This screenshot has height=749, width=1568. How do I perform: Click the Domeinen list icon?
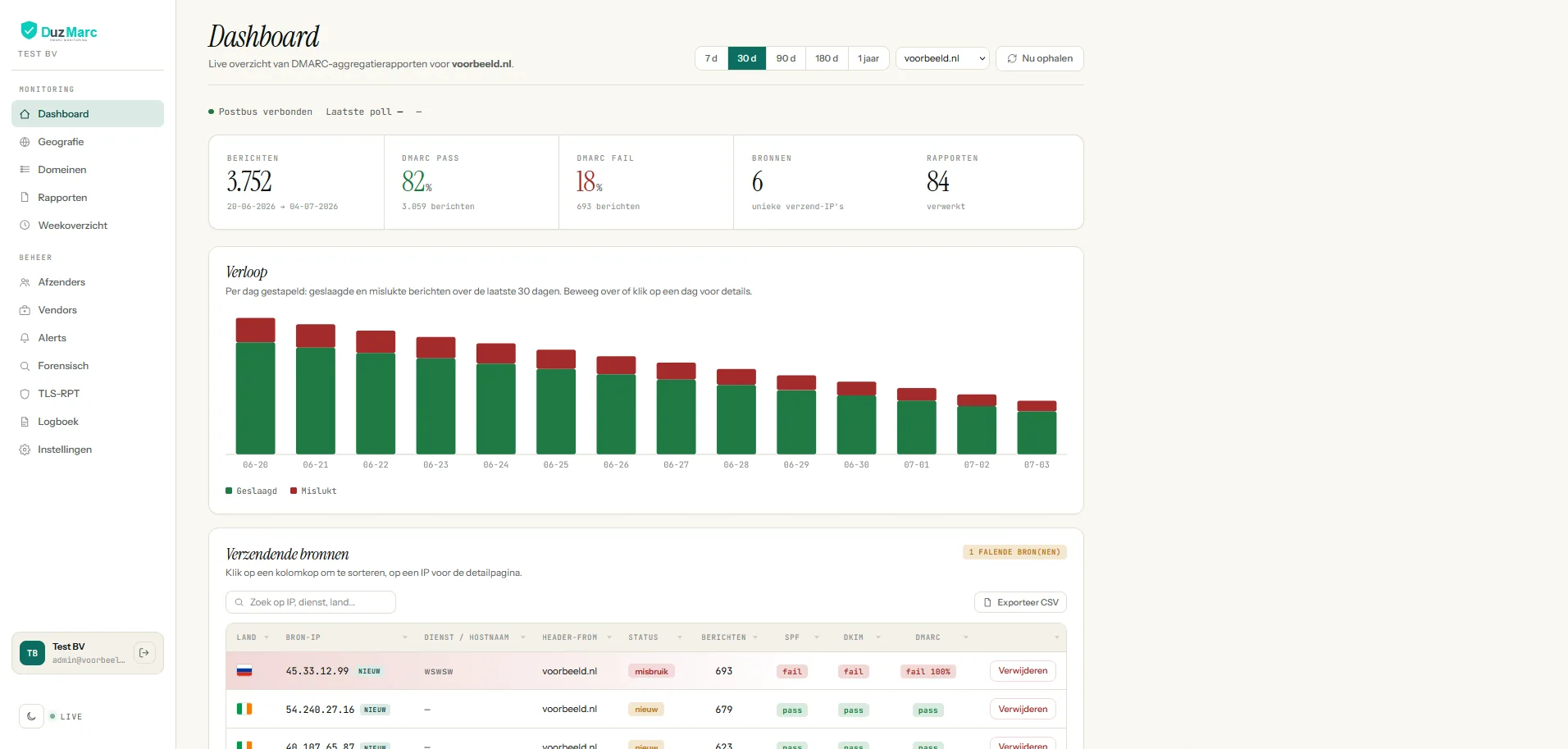tap(25, 170)
